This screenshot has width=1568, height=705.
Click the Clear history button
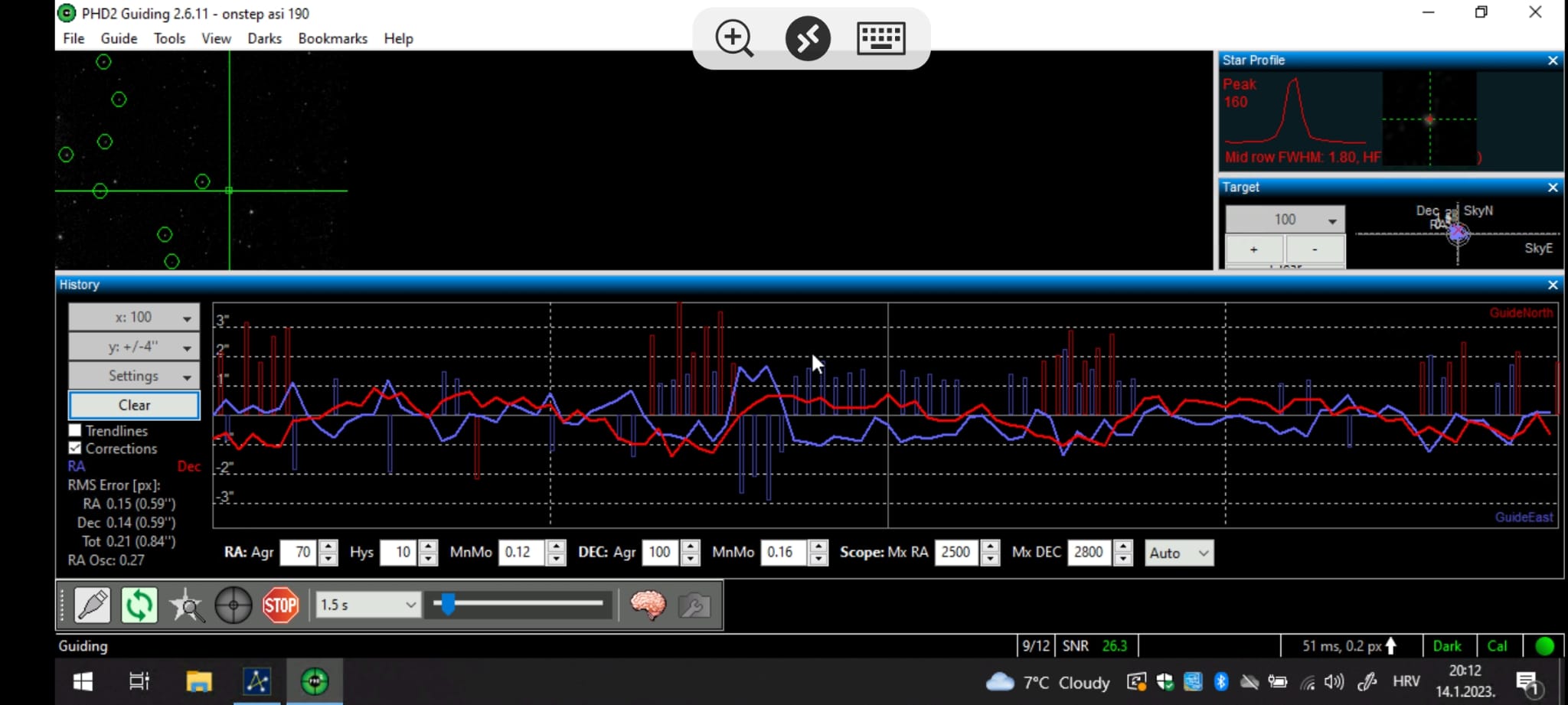(134, 405)
